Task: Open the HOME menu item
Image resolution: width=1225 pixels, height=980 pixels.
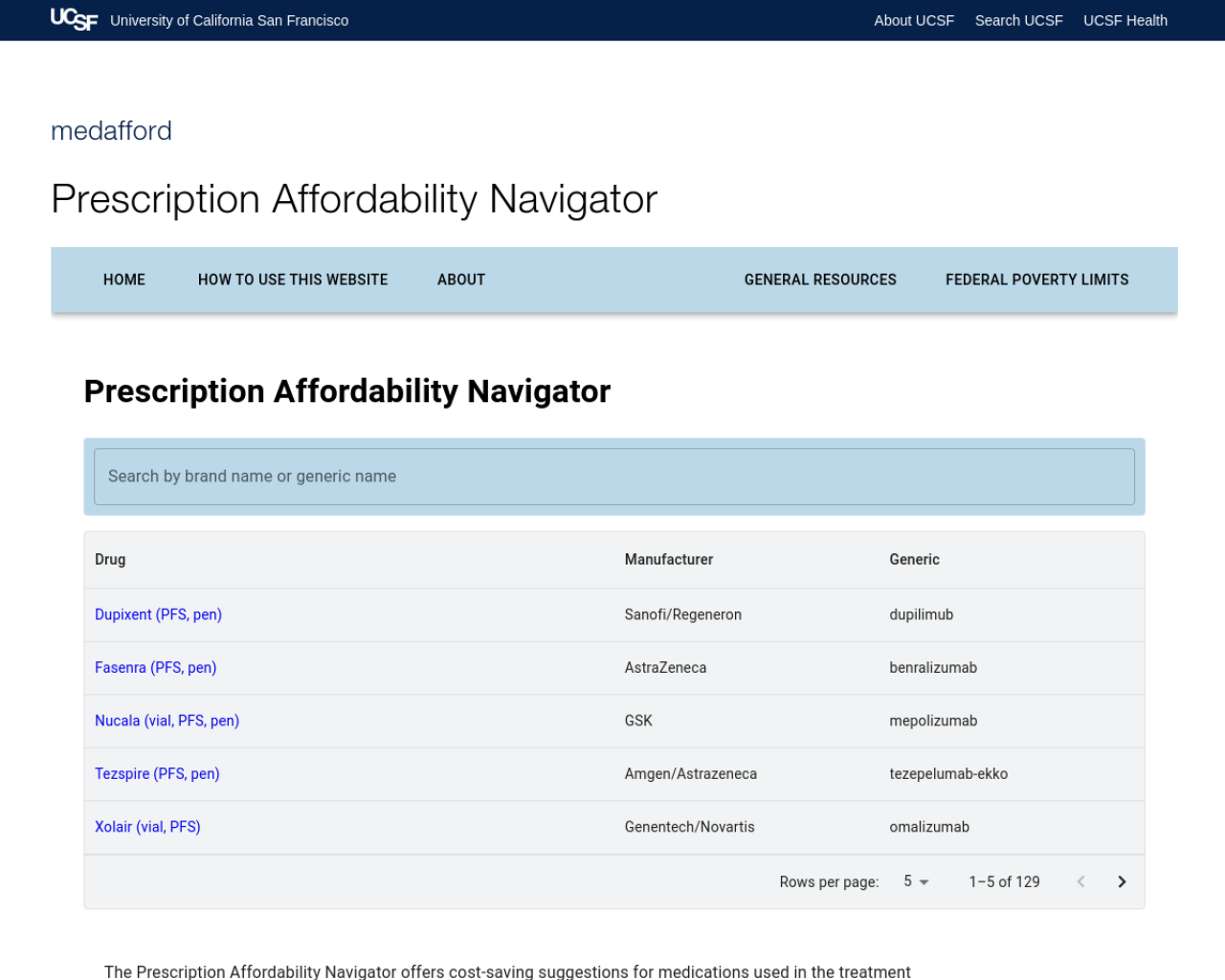Action: coord(124,279)
